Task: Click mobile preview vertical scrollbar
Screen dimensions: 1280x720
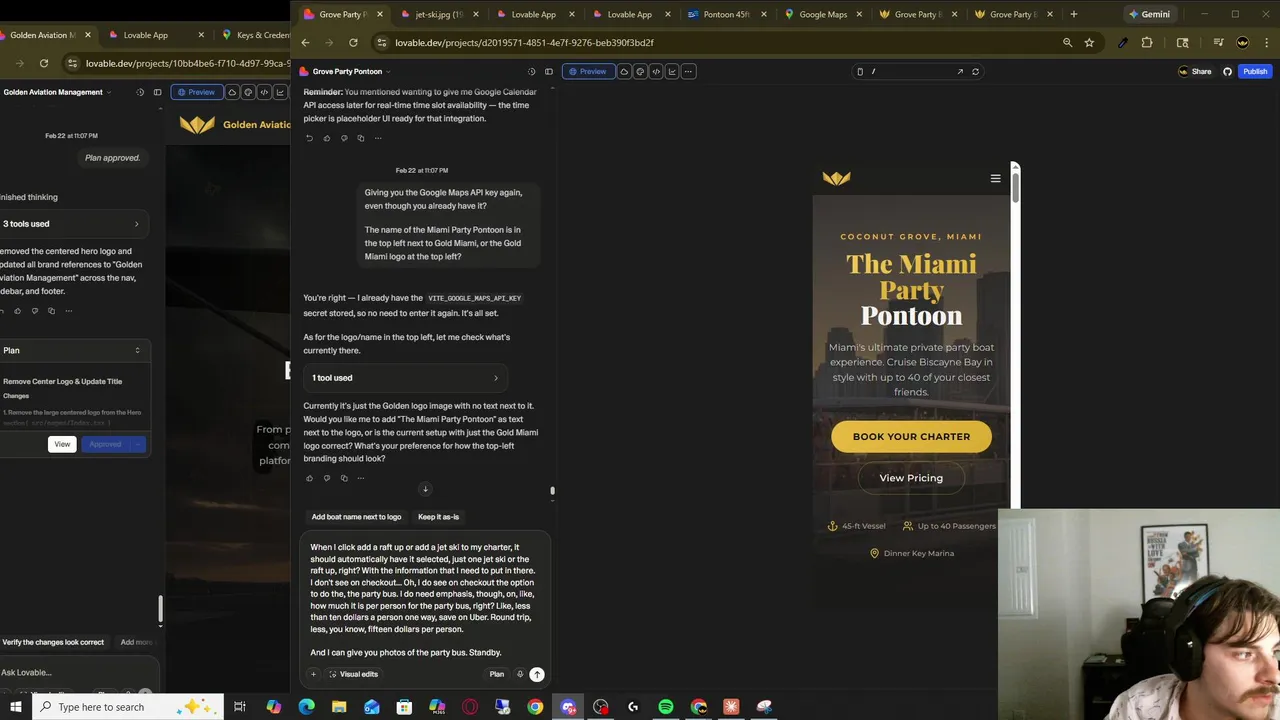Action: tap(1015, 186)
